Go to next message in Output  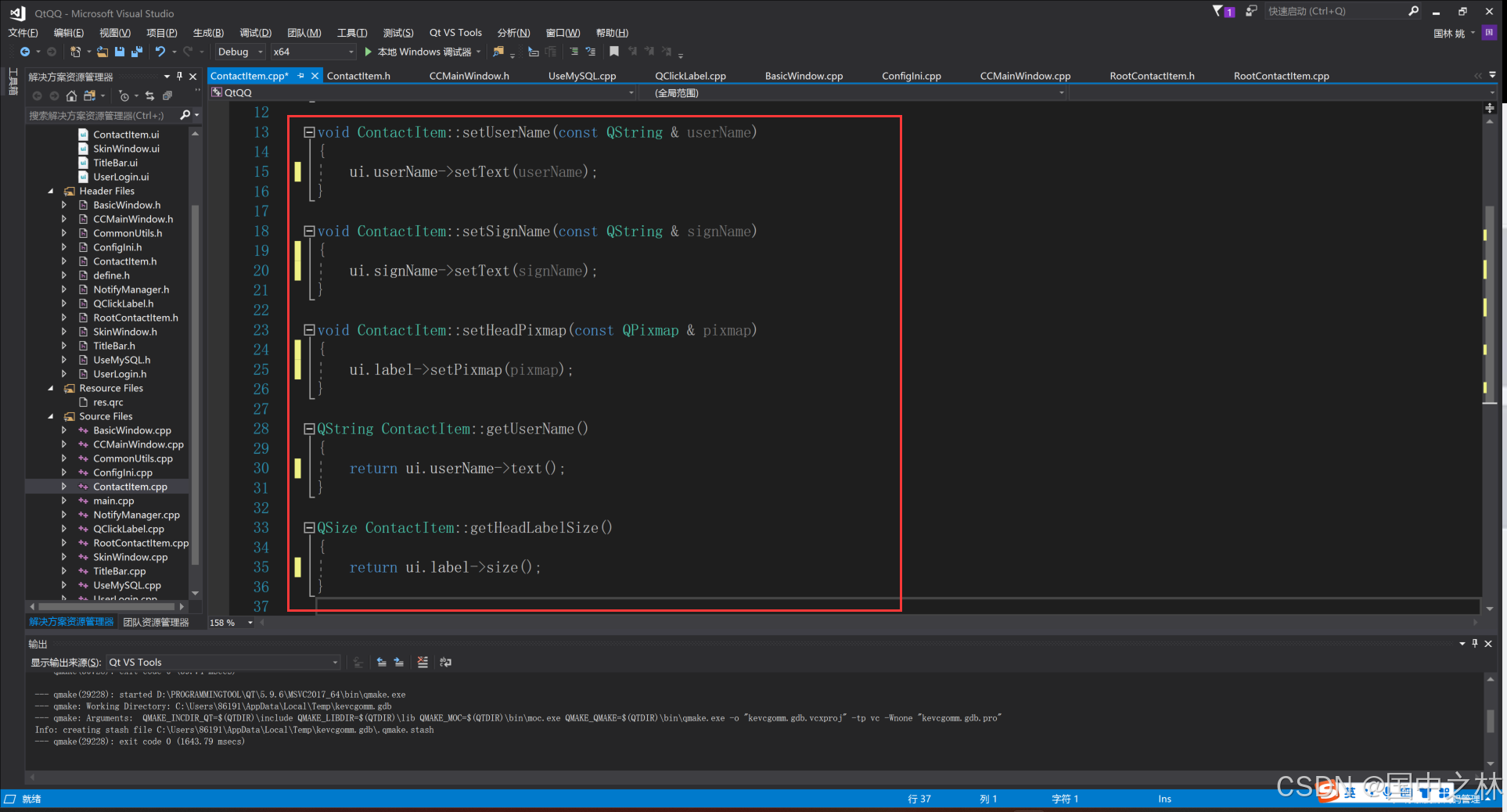click(398, 662)
